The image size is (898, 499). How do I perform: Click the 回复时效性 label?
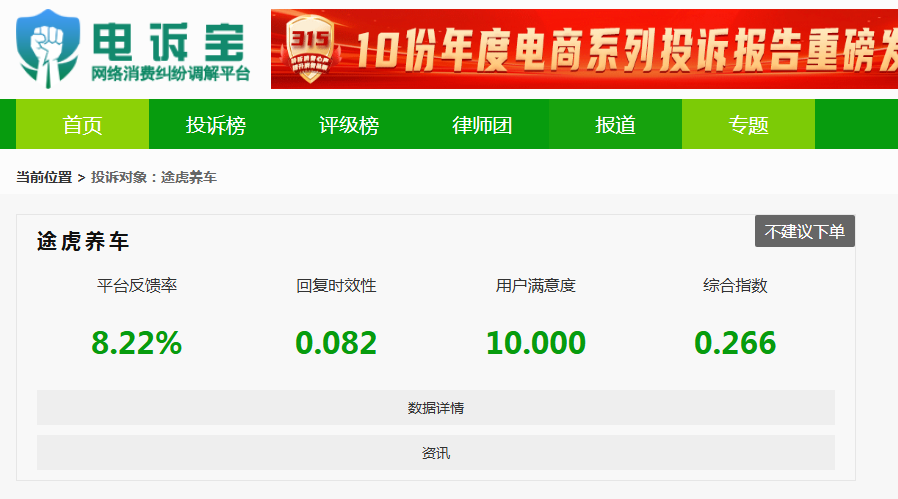[x=336, y=285]
